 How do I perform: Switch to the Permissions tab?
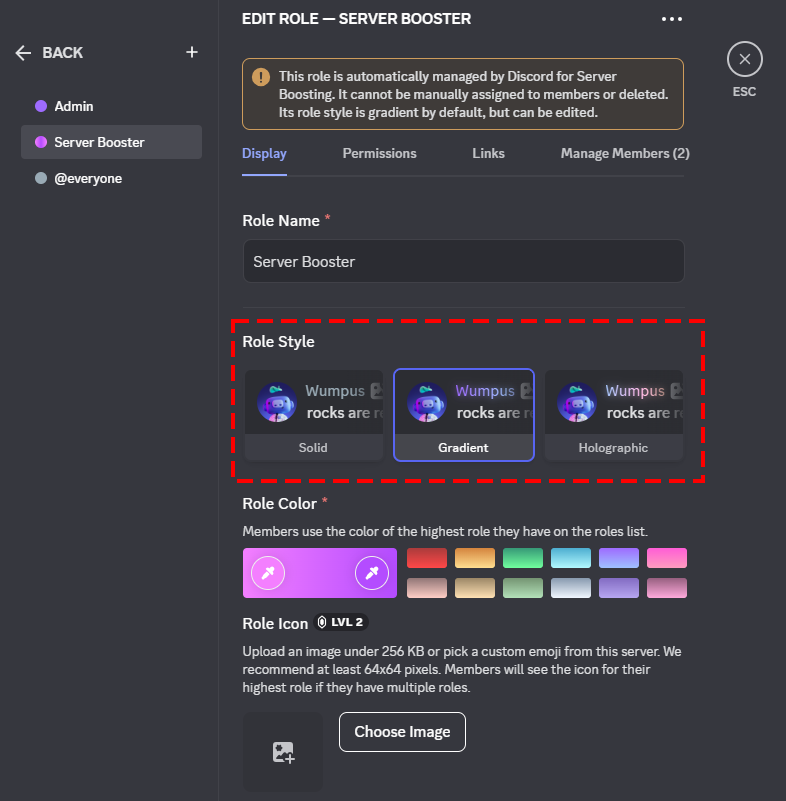pyautogui.click(x=379, y=154)
